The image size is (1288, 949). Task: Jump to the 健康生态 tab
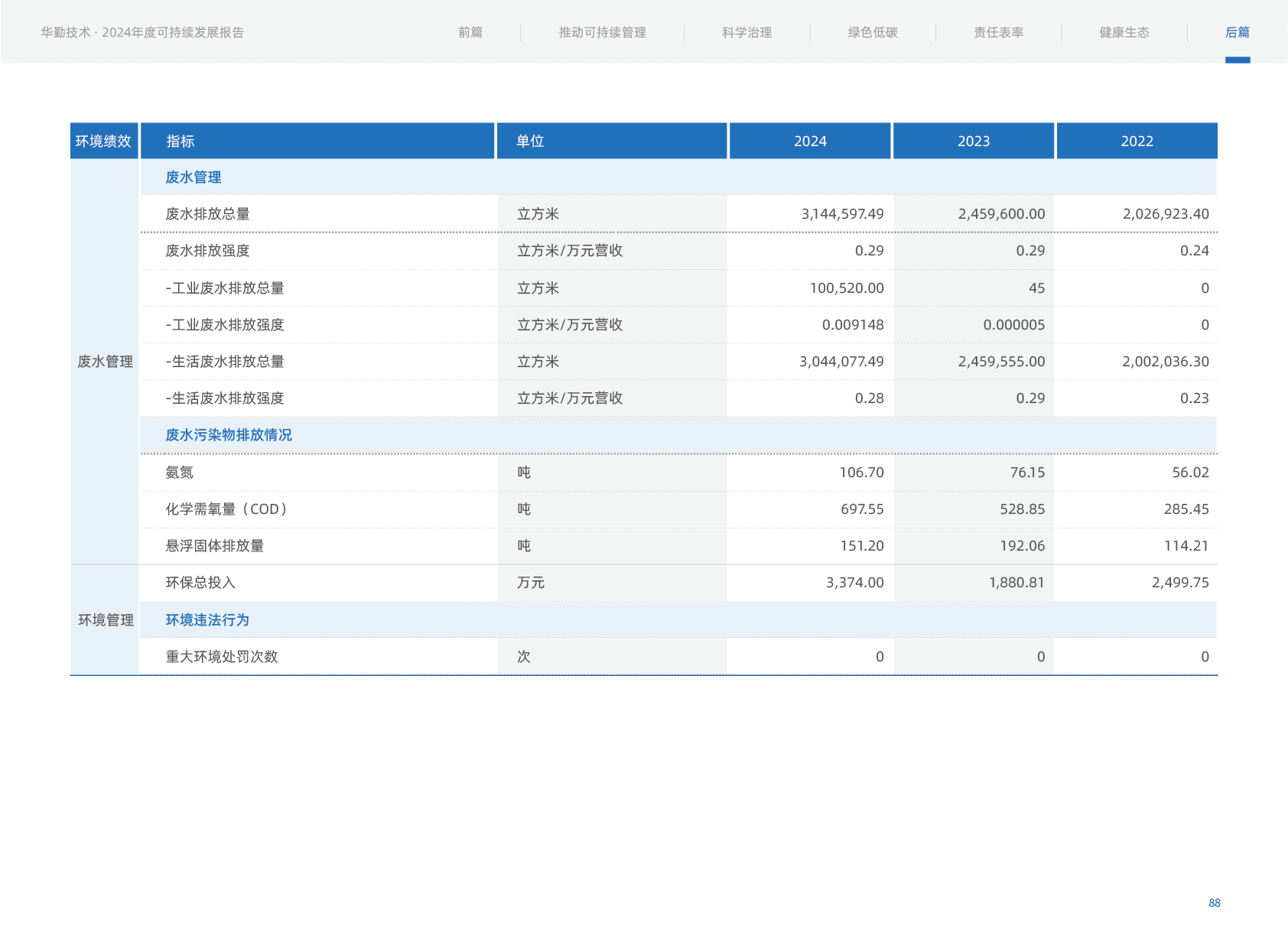(1124, 32)
